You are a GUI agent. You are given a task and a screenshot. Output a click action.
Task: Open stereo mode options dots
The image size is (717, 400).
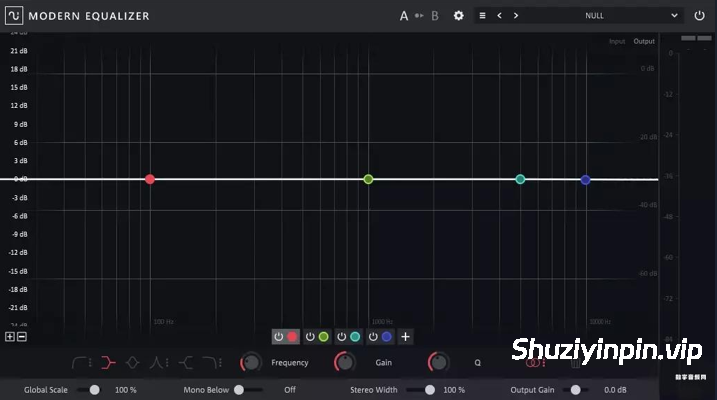tap(544, 363)
